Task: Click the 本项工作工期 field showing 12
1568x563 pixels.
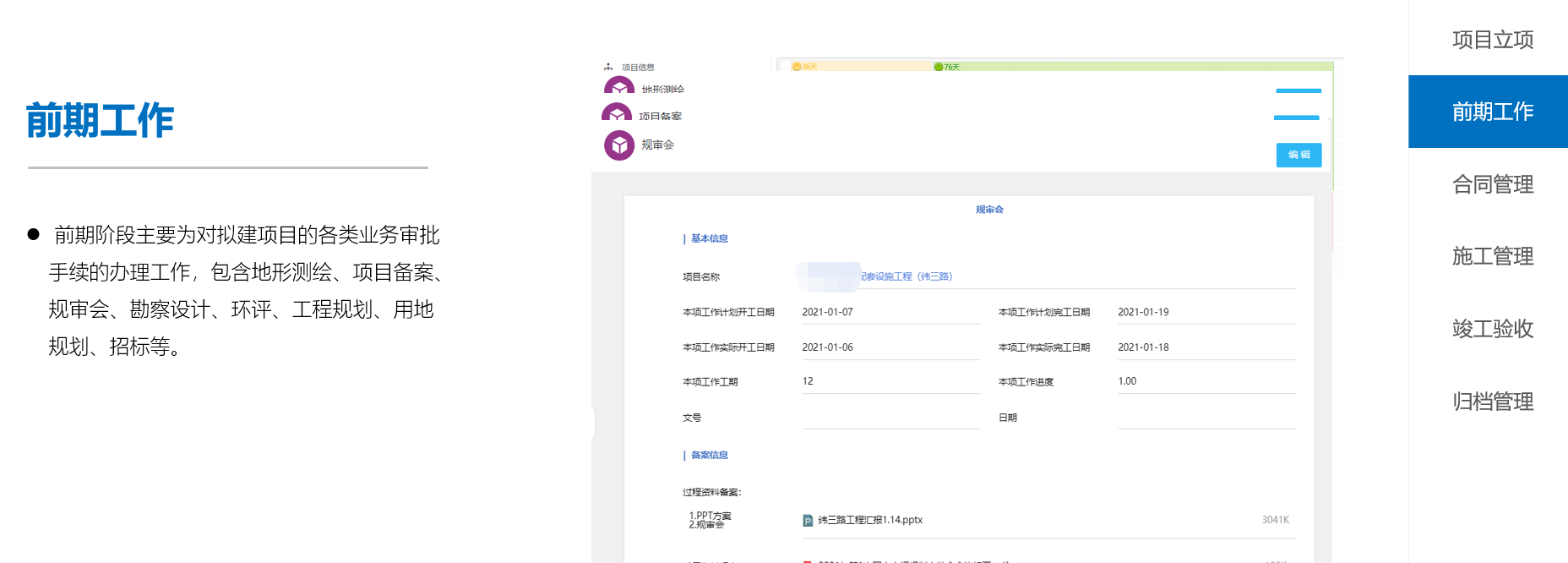Action: pos(891,381)
